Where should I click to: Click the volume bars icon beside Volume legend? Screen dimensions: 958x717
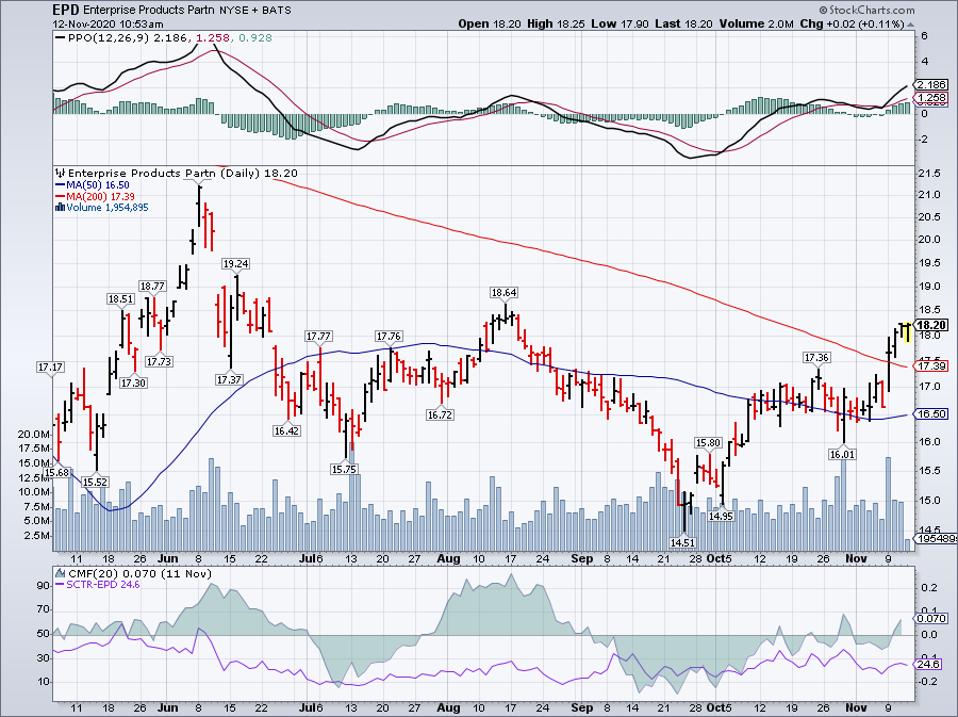coord(59,208)
